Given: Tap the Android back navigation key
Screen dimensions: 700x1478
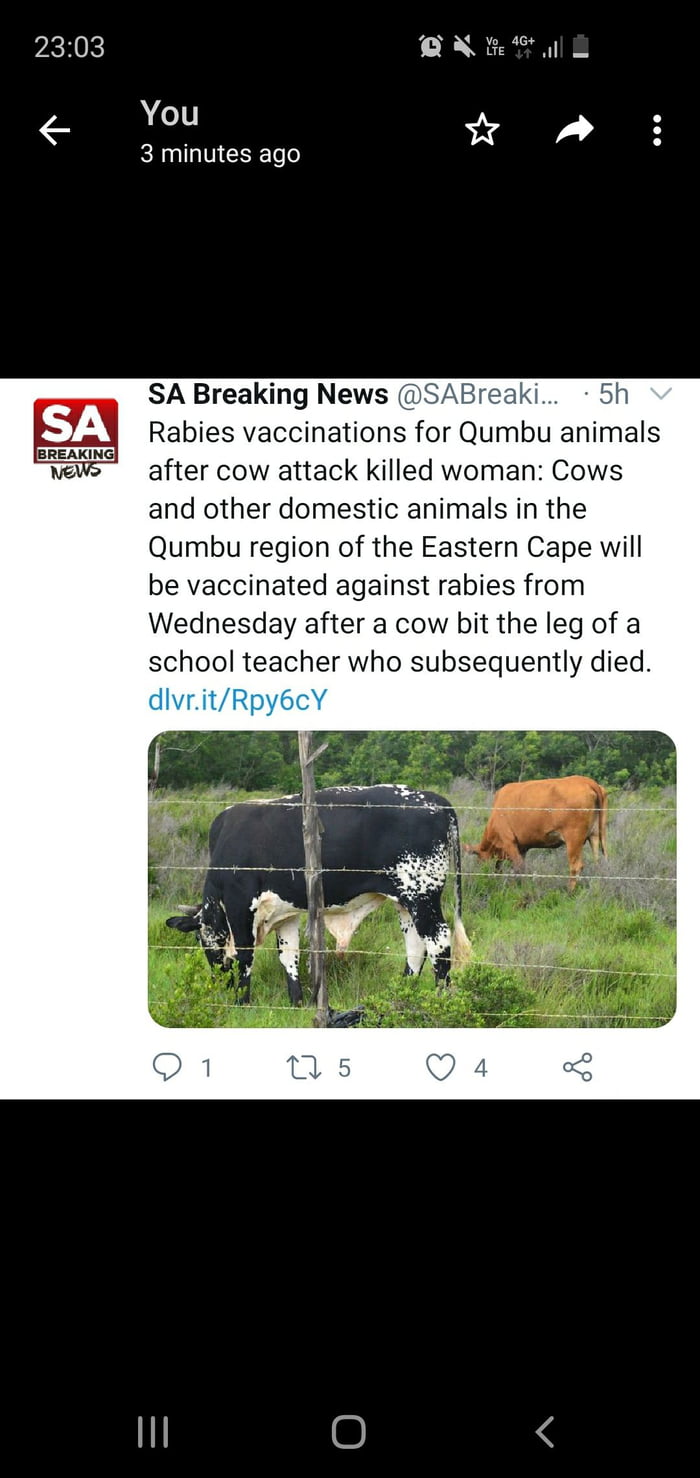Looking at the screenshot, I should [x=544, y=1432].
